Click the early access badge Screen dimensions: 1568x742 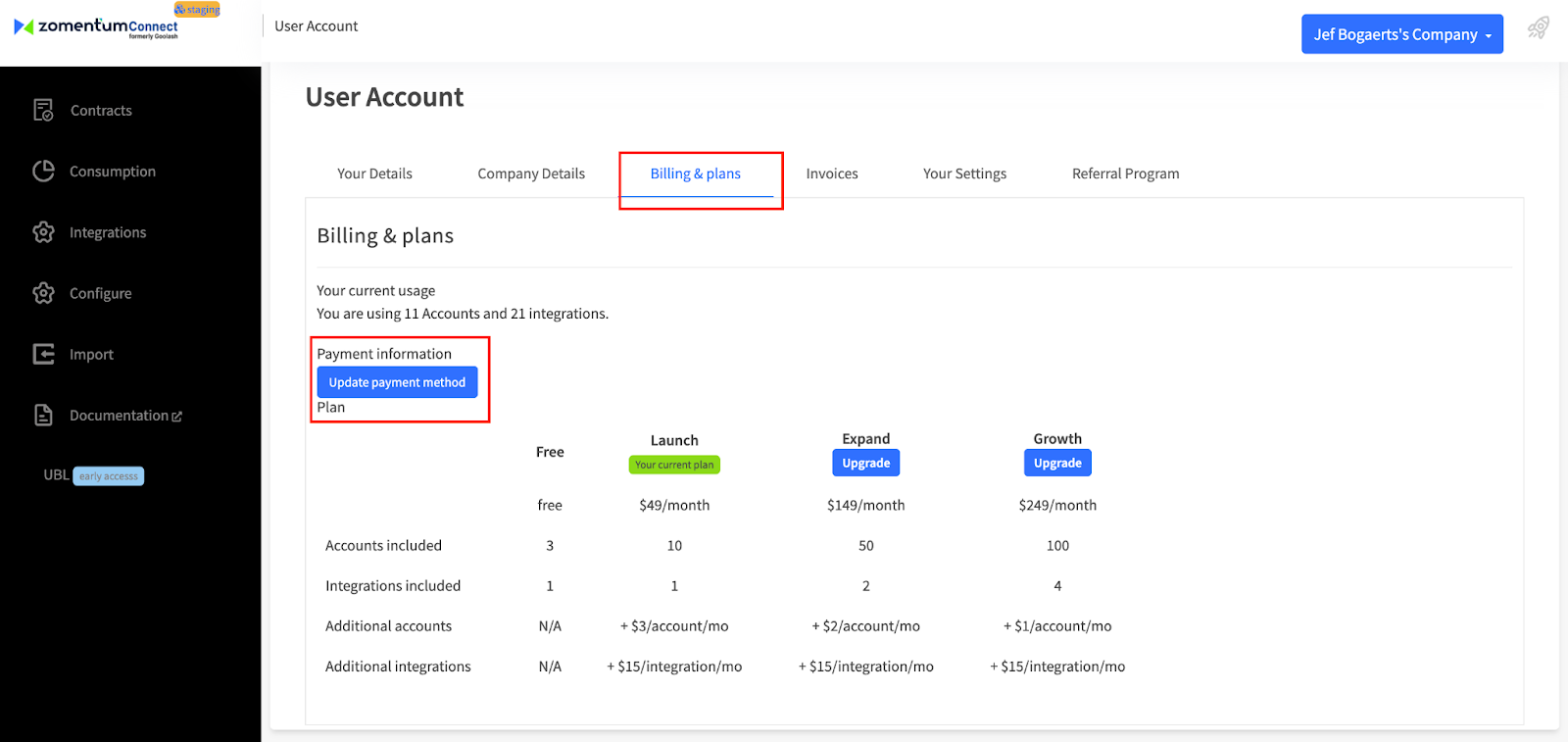tap(109, 476)
